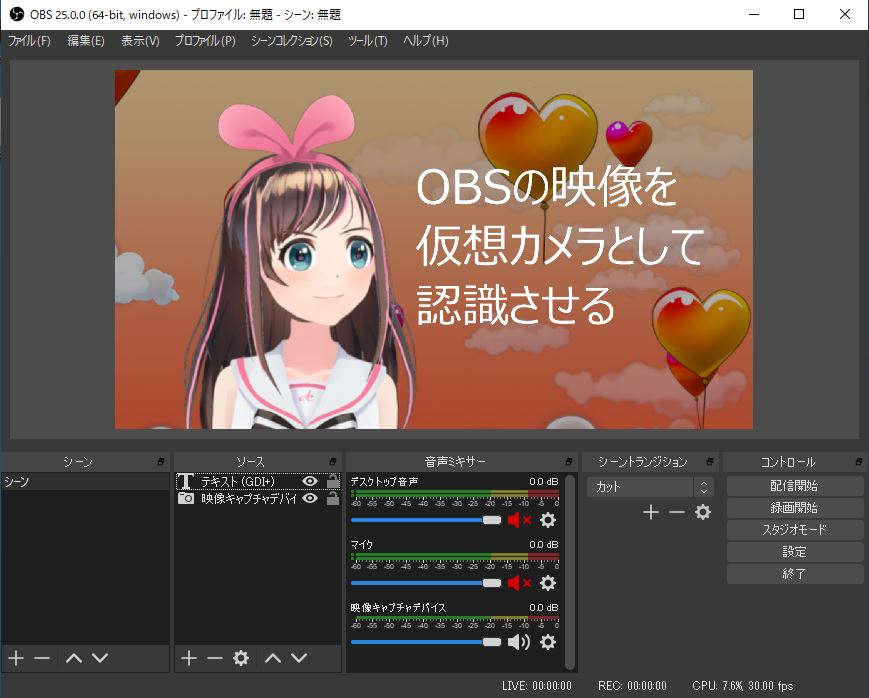Open the 表示(V) menu

140,41
